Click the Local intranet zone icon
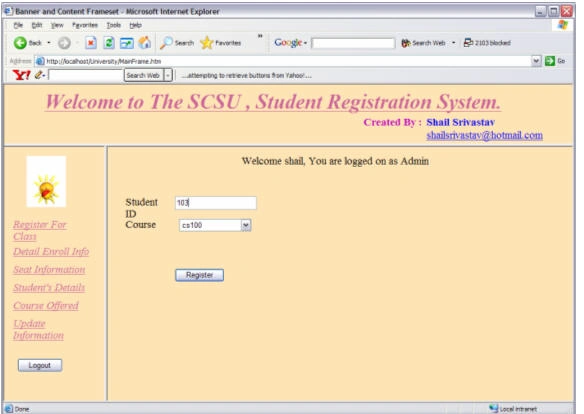Image resolution: width=584 pixels, height=414 pixels. (x=493, y=408)
